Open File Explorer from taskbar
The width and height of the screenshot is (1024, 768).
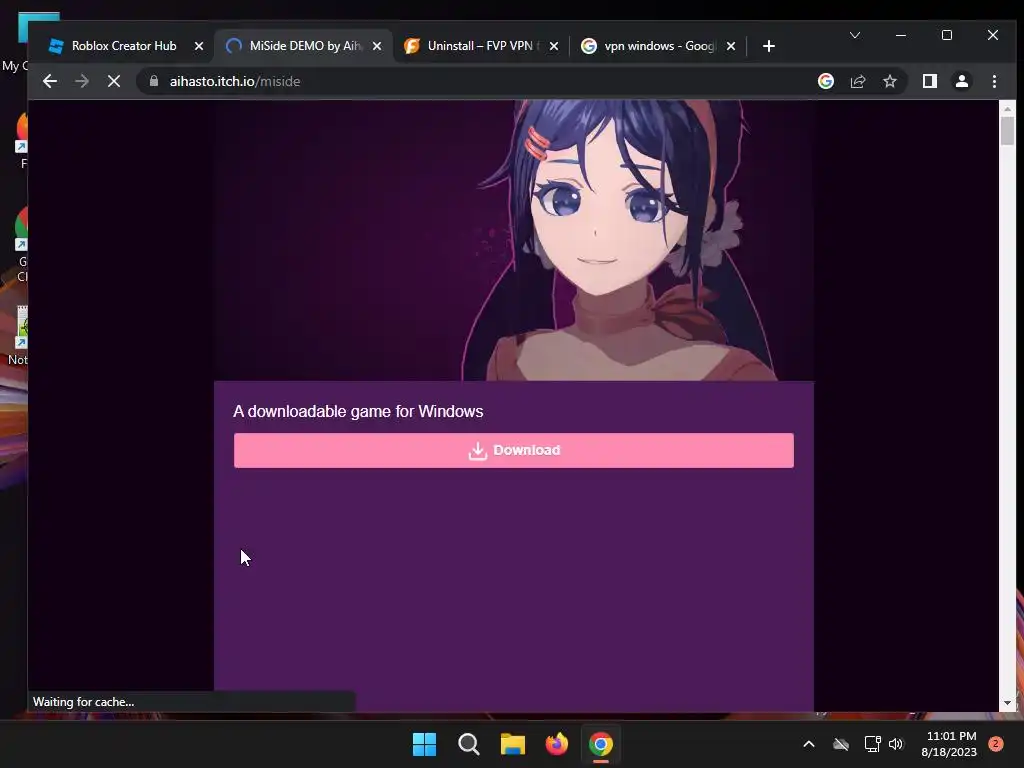point(513,744)
